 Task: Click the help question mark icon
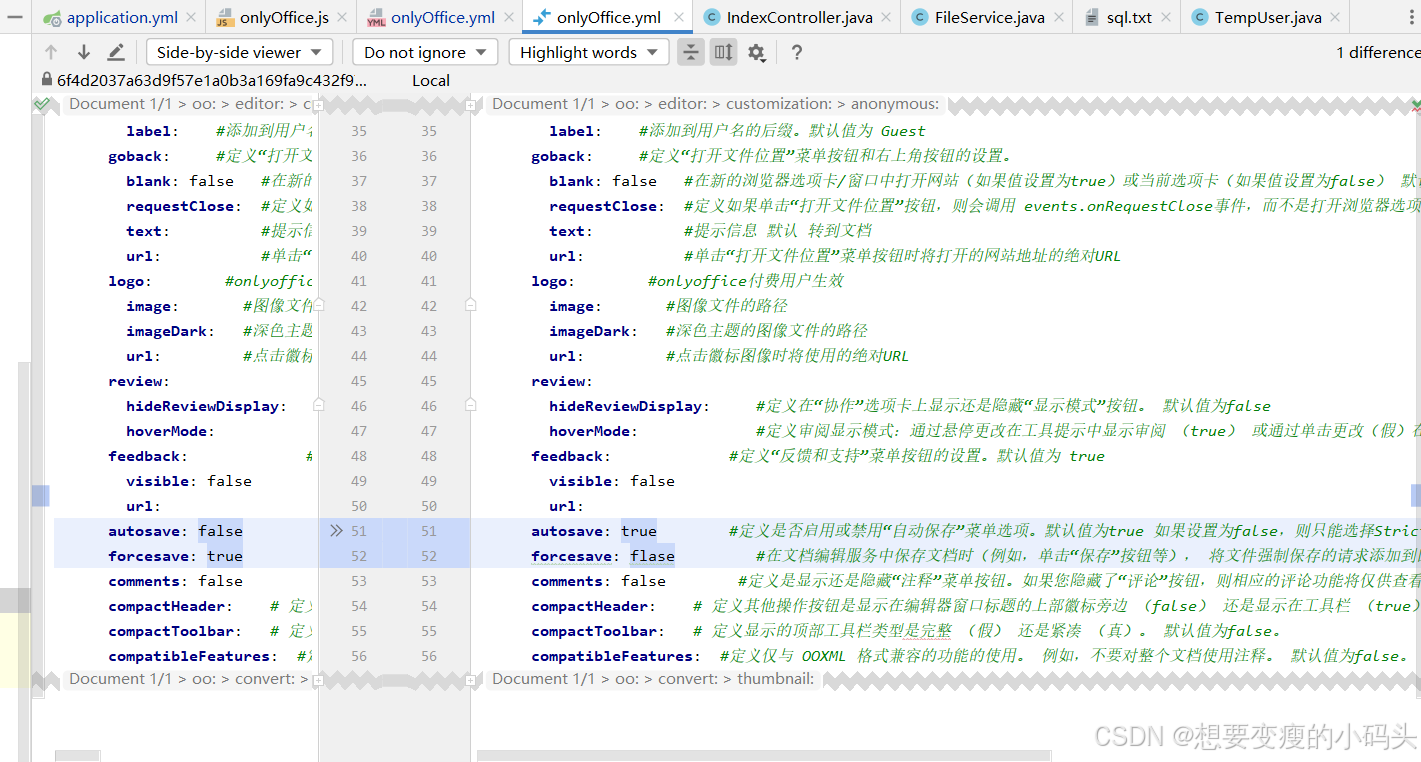(x=795, y=52)
